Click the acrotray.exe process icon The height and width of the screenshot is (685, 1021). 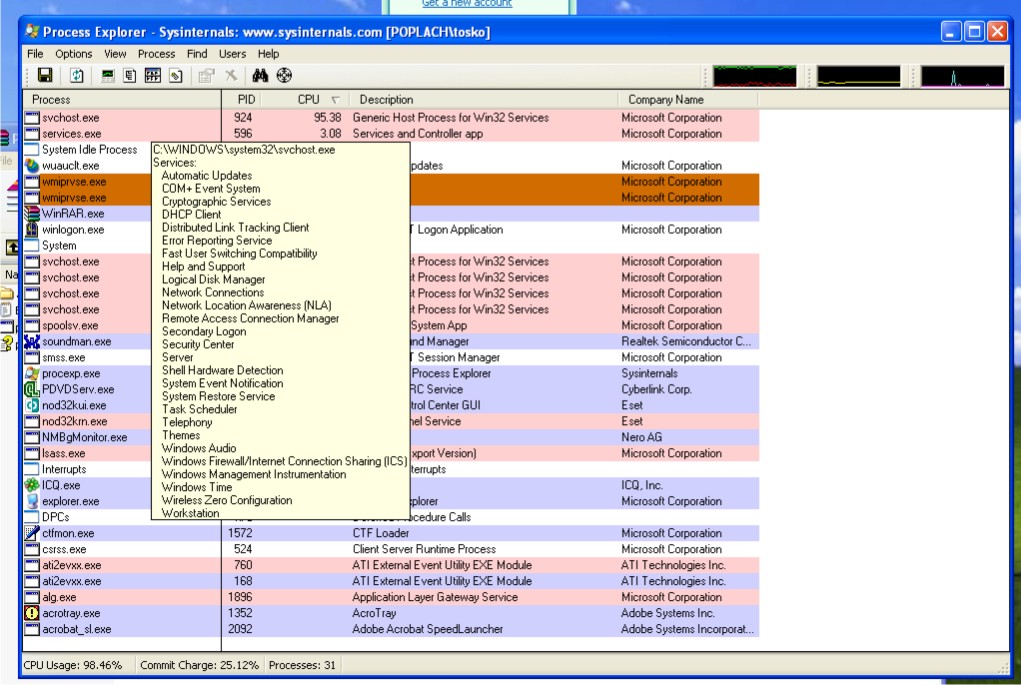32,613
